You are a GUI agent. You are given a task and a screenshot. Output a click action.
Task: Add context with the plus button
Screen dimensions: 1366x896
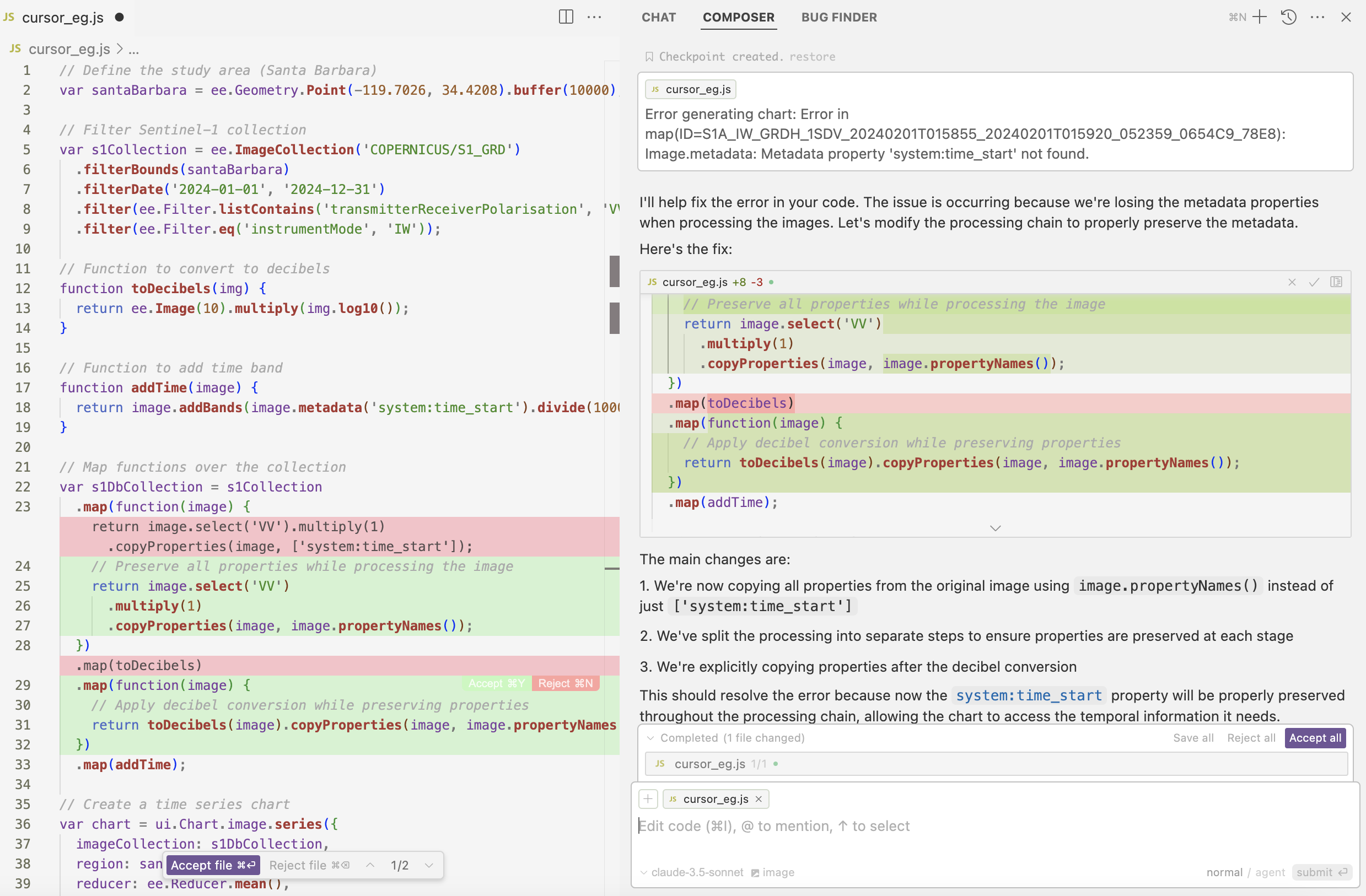tap(648, 798)
